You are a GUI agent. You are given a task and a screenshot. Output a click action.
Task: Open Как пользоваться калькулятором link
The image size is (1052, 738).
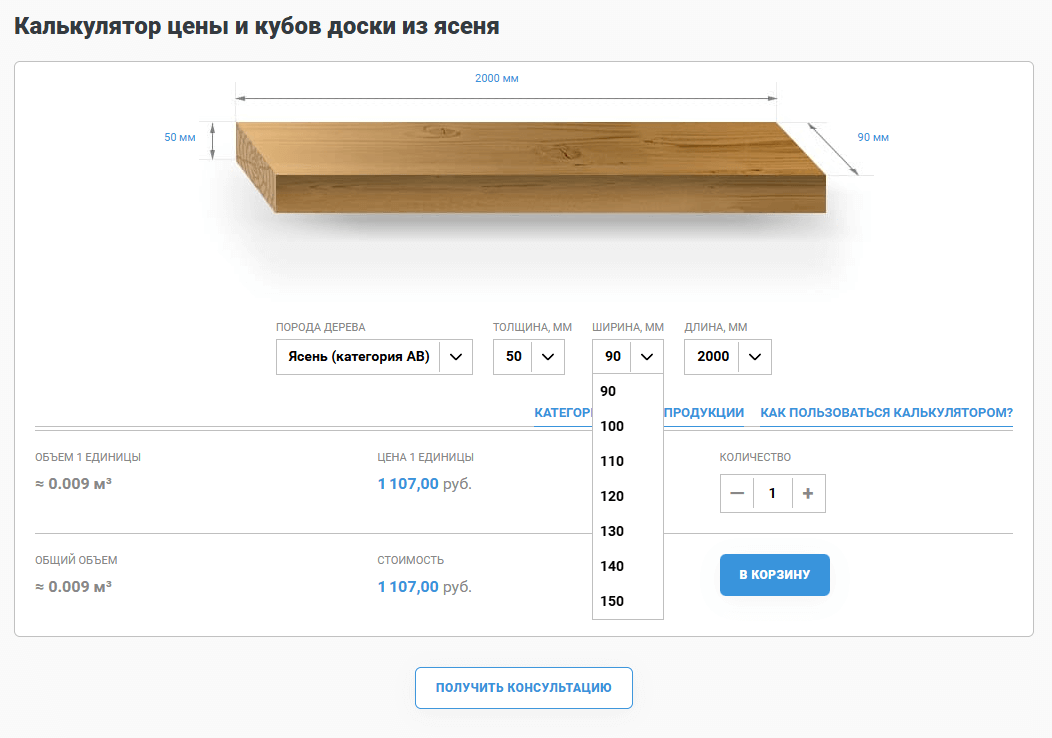886,412
